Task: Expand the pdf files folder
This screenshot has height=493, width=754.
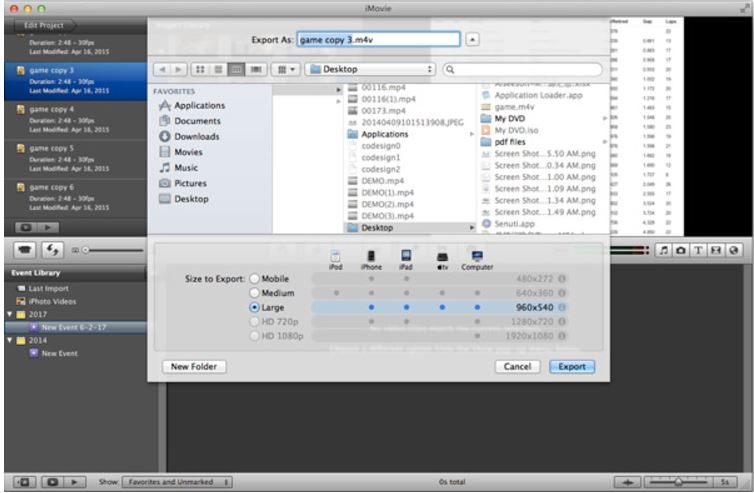Action: coord(604,142)
